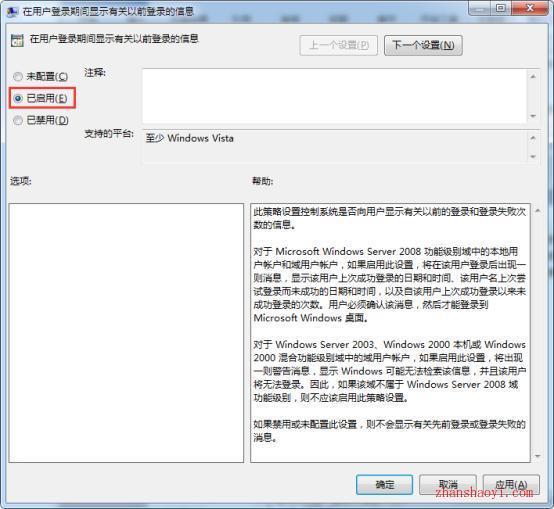The width and height of the screenshot is (554, 509).
Task: Click the supported platform scroll-up arrow
Action: tap(533, 138)
